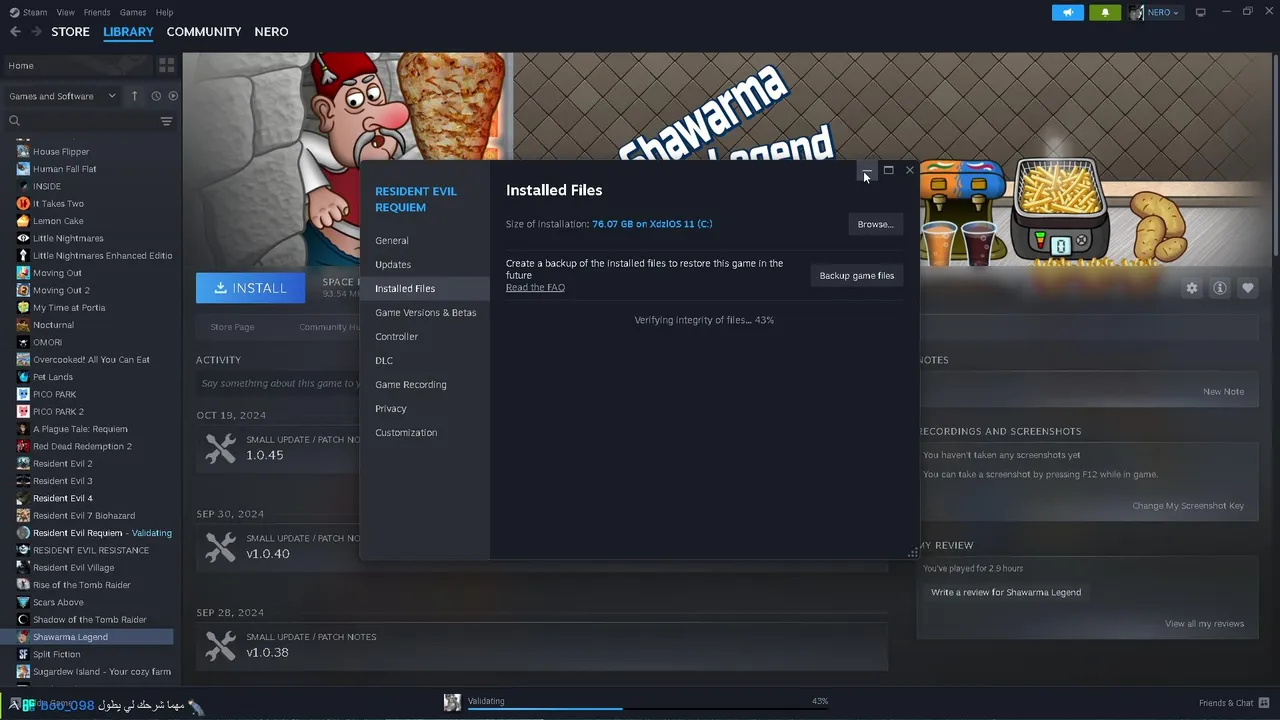
Task: Click Human Fall Flat game icon
Action: 23,169
